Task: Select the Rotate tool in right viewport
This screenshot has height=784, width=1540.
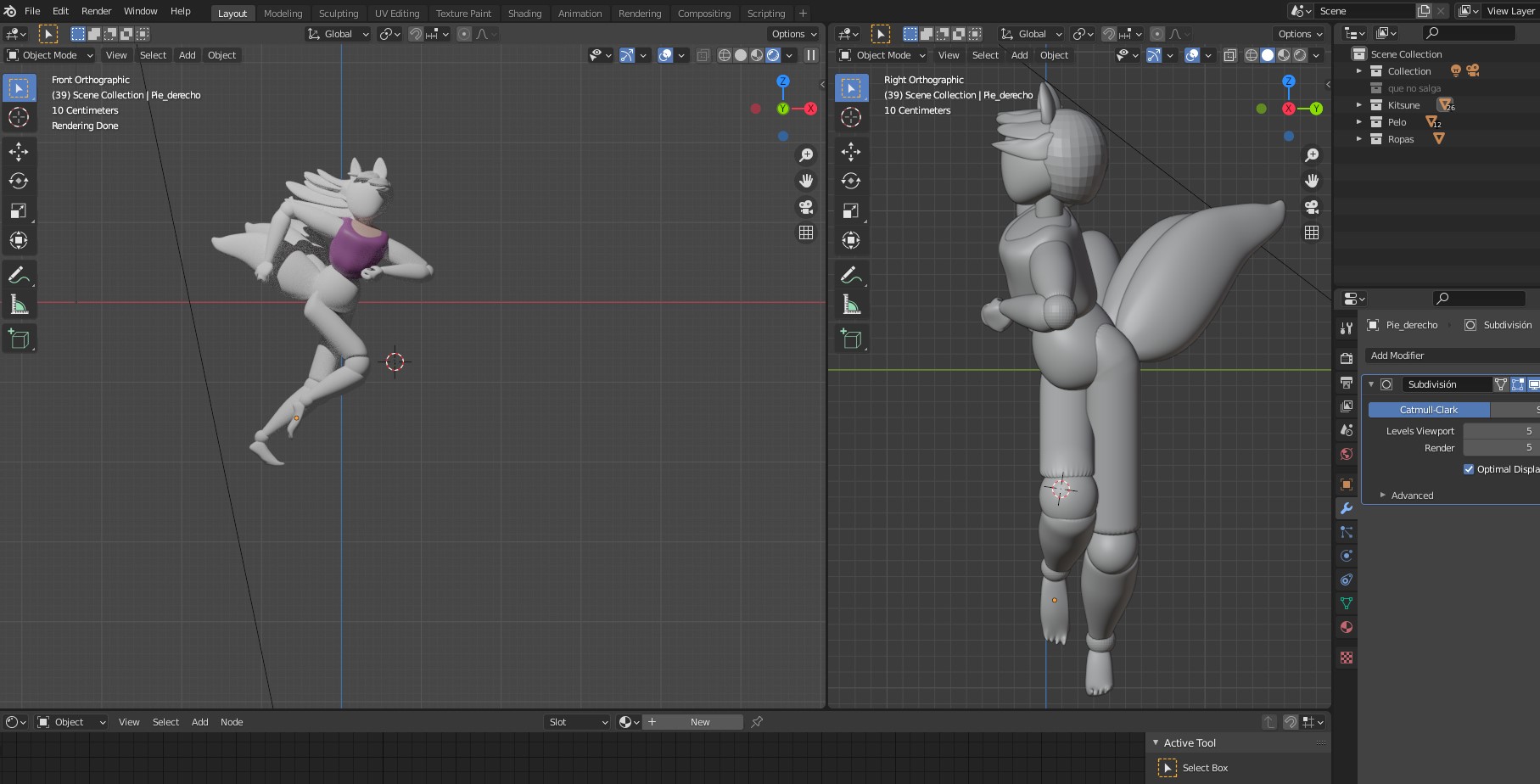Action: coord(851,181)
